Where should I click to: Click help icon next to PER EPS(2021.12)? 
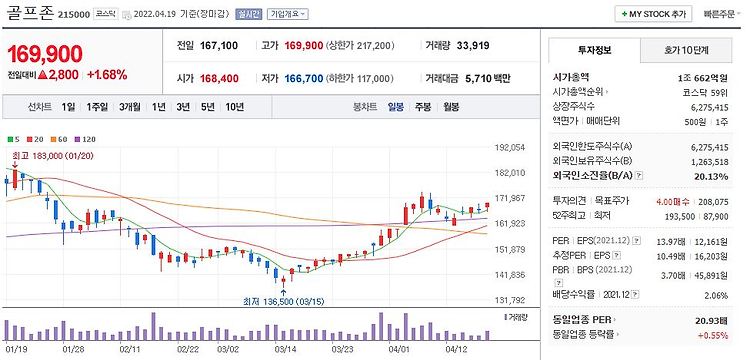tap(638, 240)
